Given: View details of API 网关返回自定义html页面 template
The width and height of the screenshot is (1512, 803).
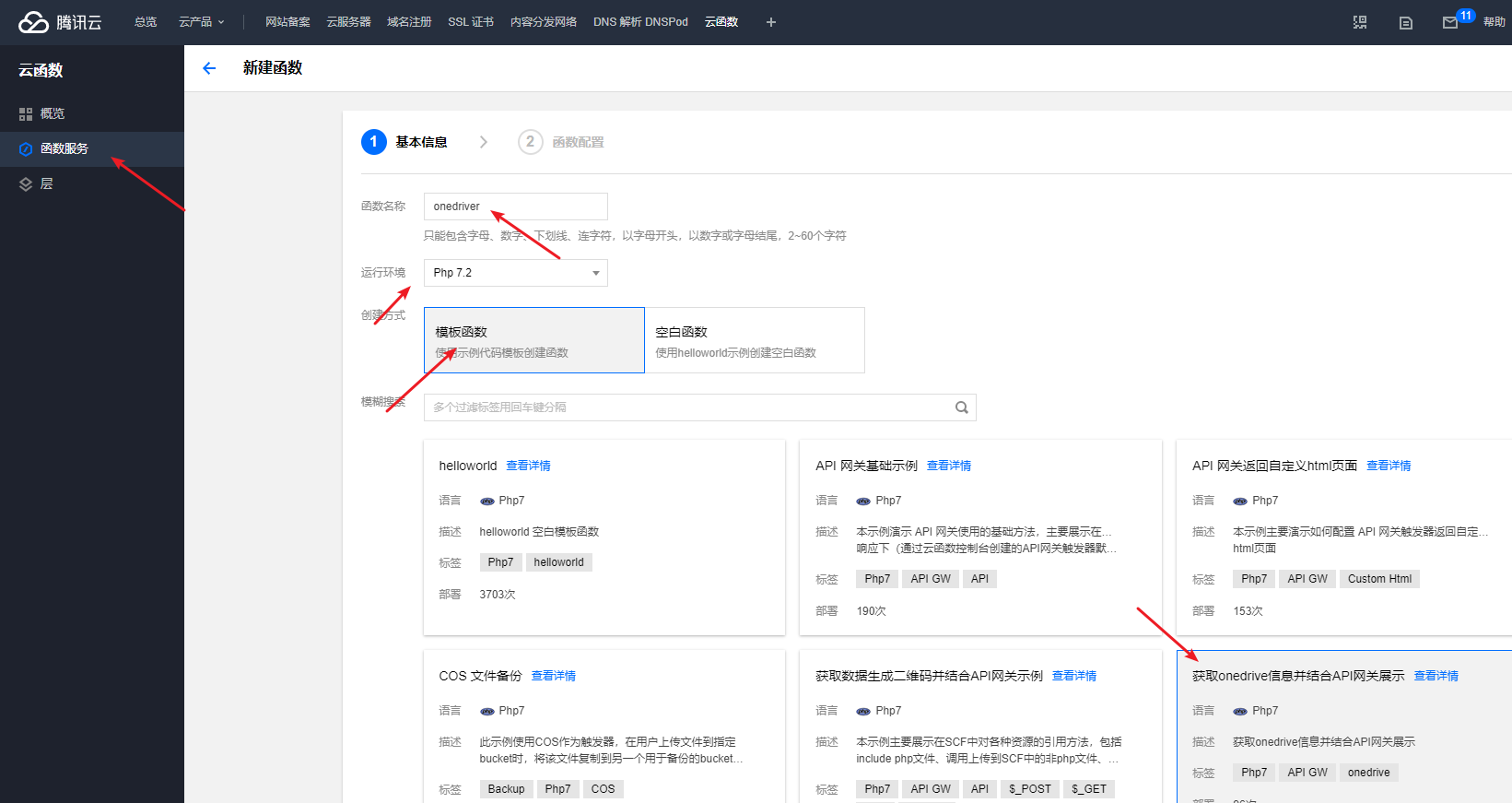Looking at the screenshot, I should coord(1389,466).
